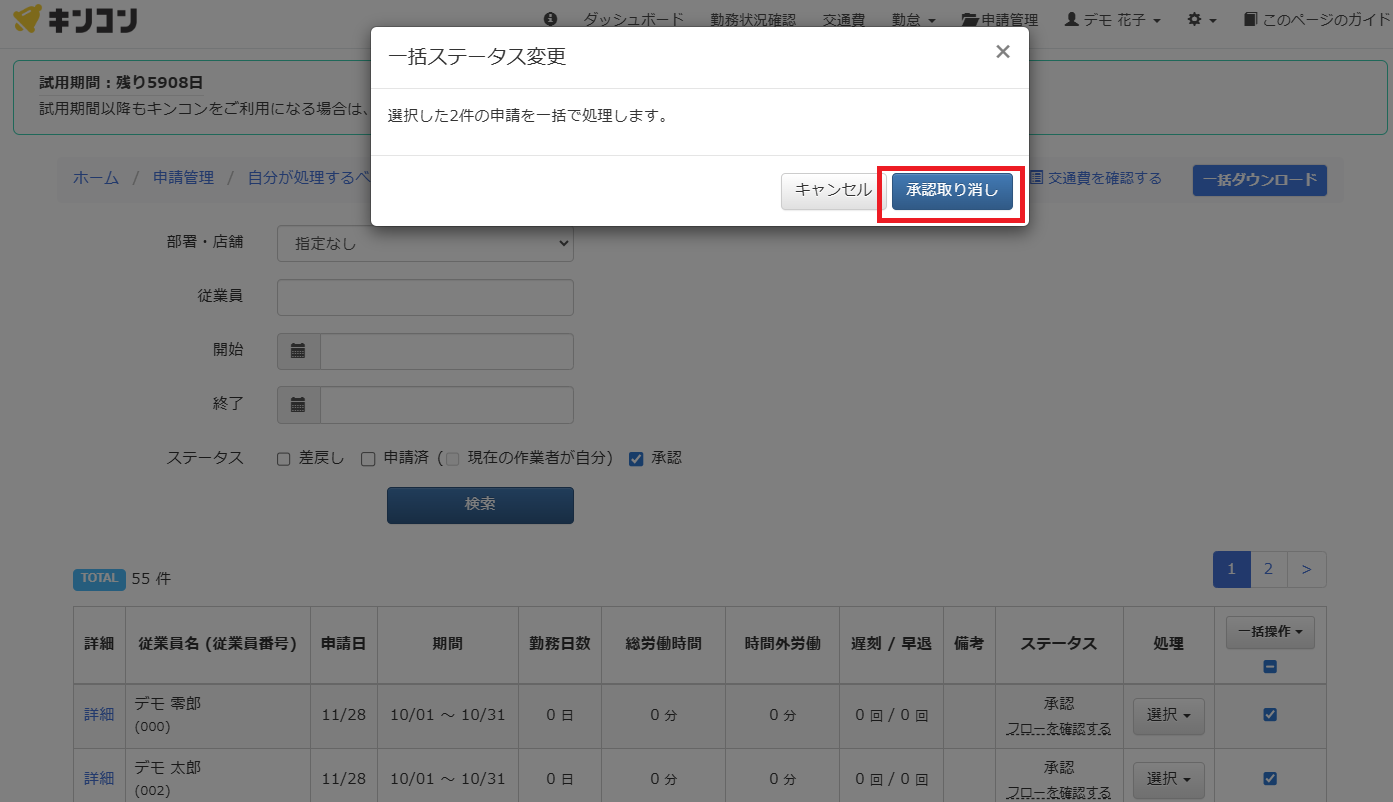This screenshot has height=802, width=1393.
Task: Open the 一括操作 dropdown
Action: 1270,632
